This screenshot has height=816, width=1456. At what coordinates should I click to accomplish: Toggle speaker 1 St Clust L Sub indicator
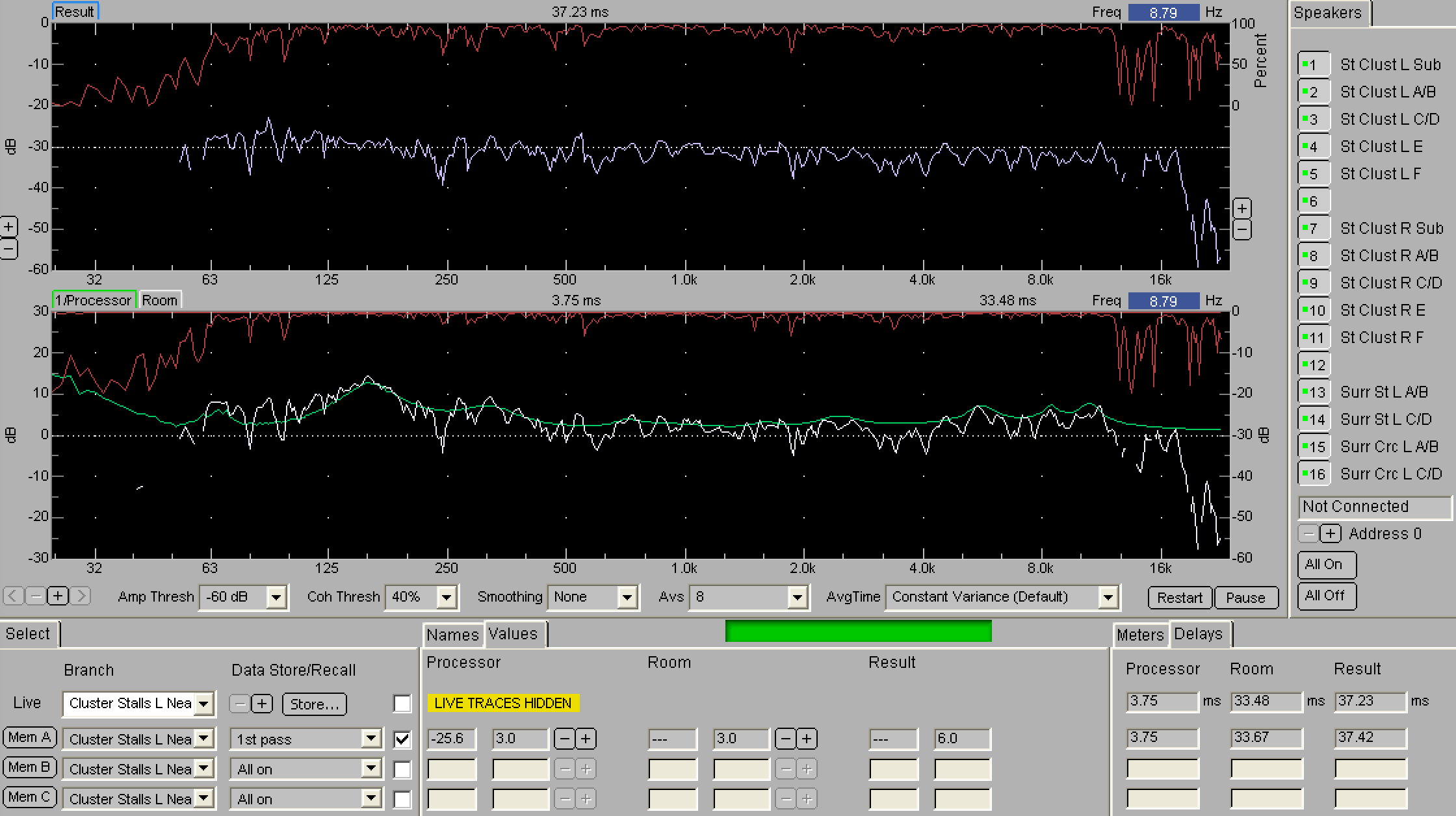tap(1314, 64)
